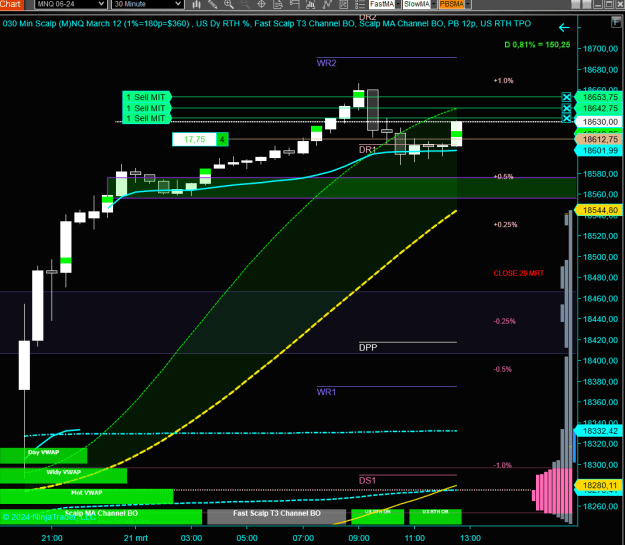Click the zoom in magnifier icon
Image resolution: width=625 pixels, height=545 pixels.
coord(229,4)
